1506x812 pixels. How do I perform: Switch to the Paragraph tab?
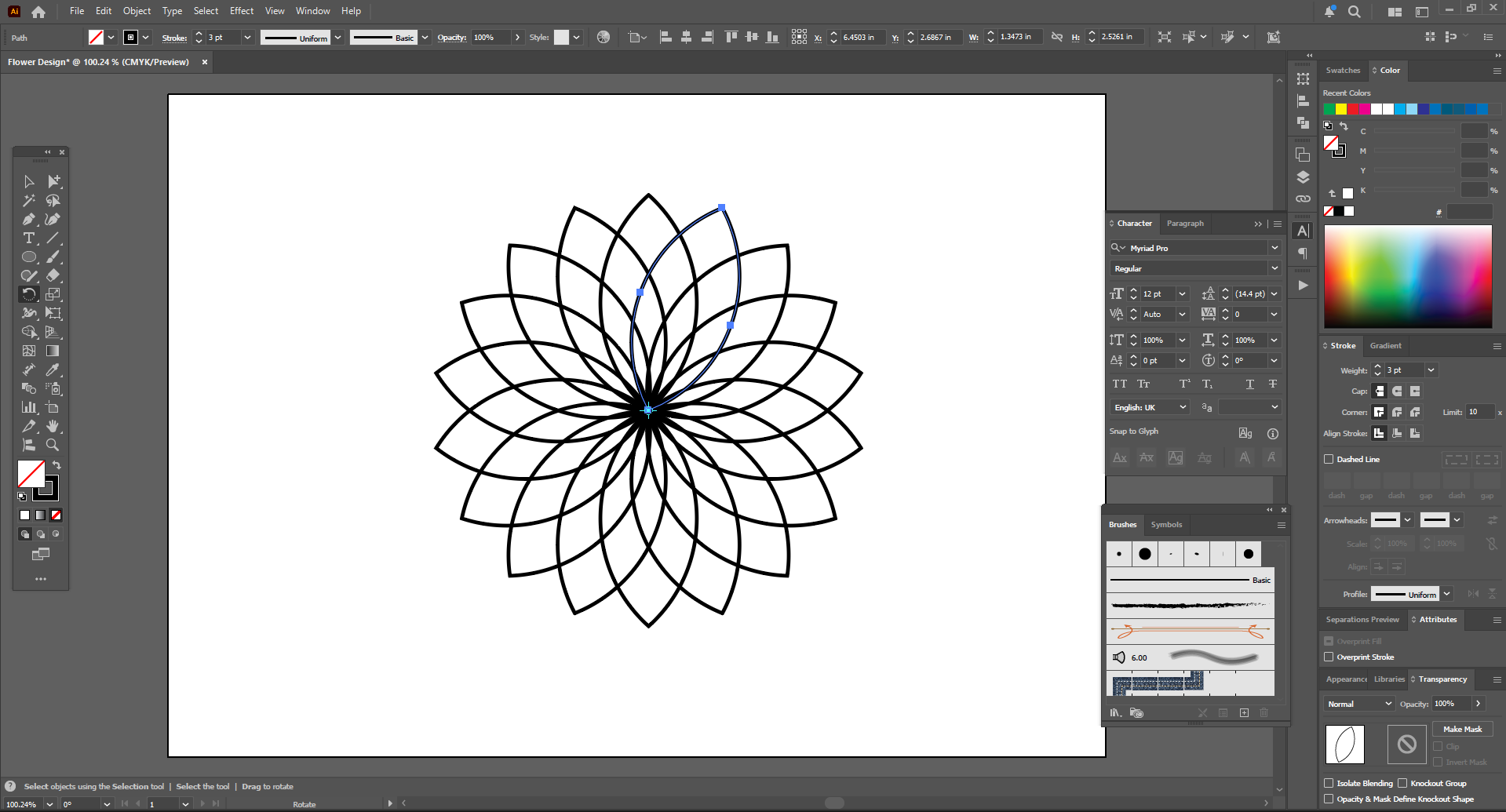coord(1185,224)
